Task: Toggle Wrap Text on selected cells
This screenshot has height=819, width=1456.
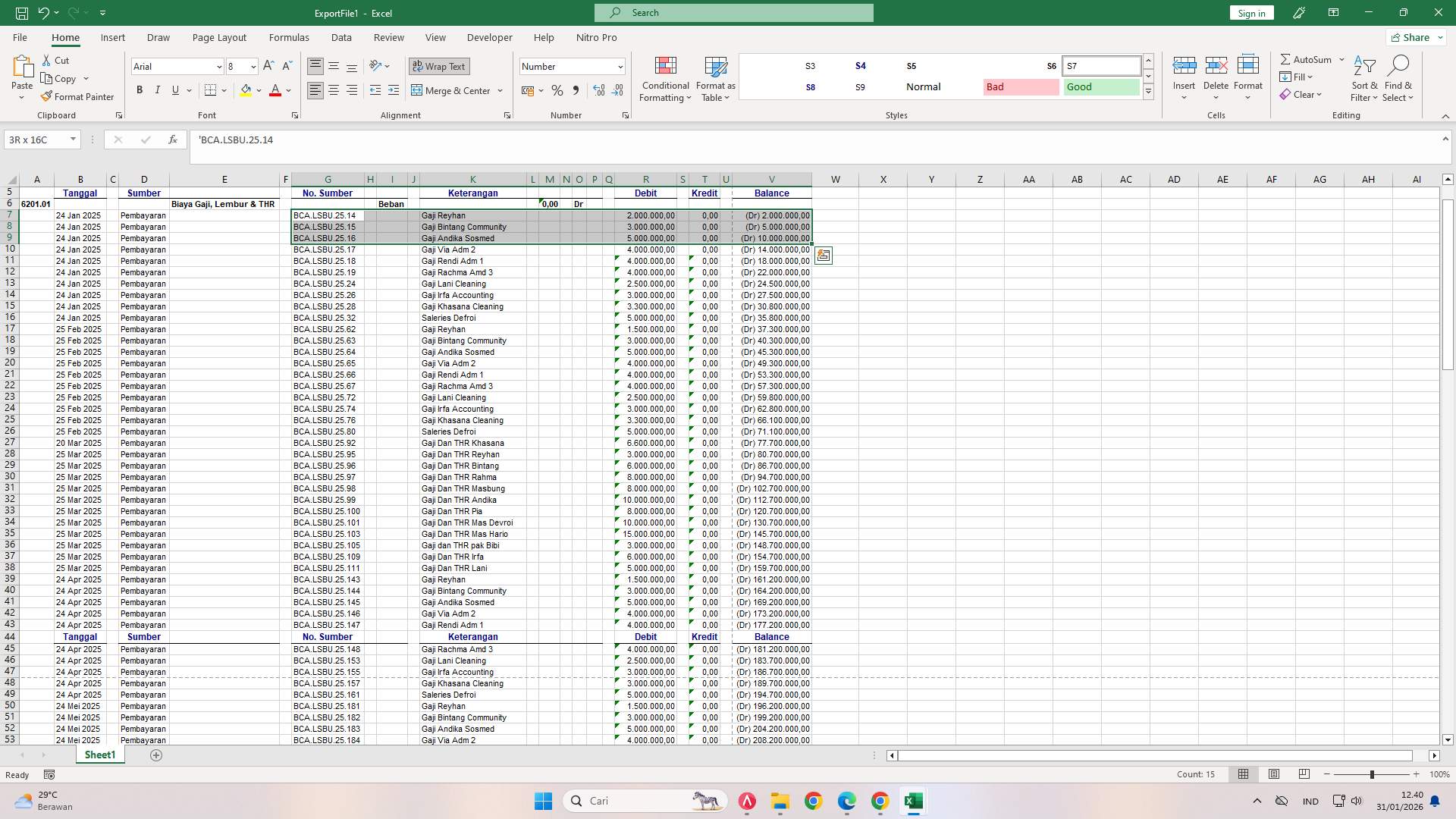Action: point(438,66)
